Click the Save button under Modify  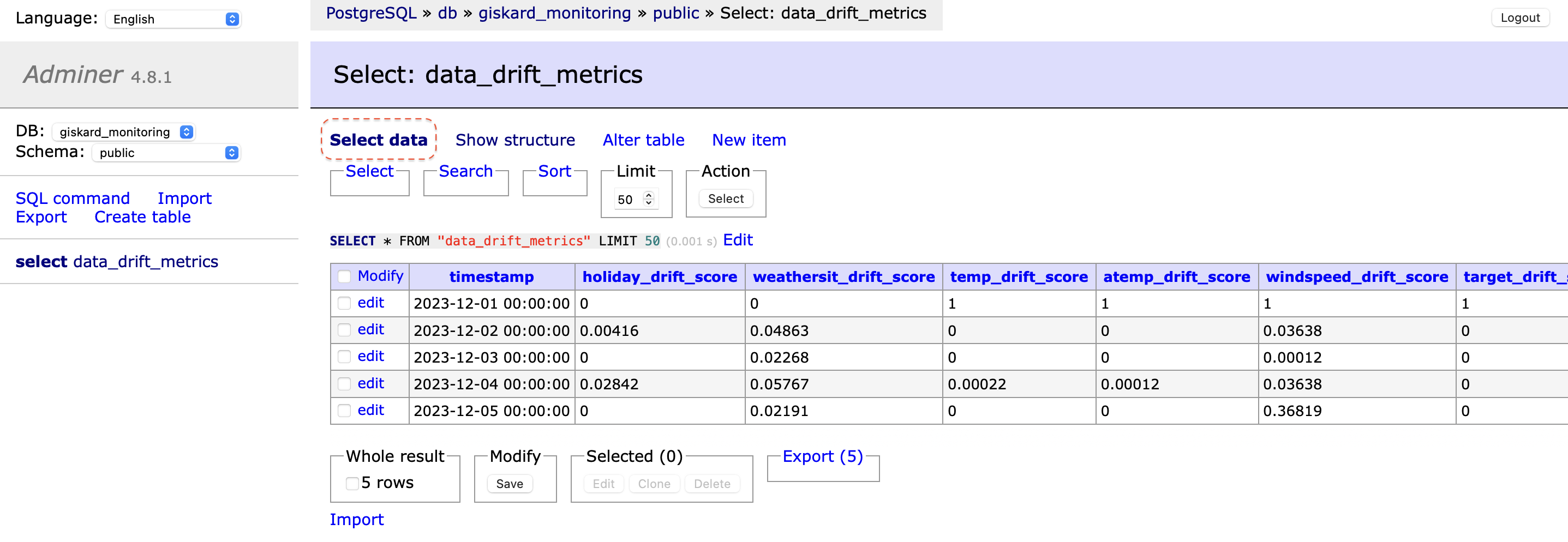point(510,484)
